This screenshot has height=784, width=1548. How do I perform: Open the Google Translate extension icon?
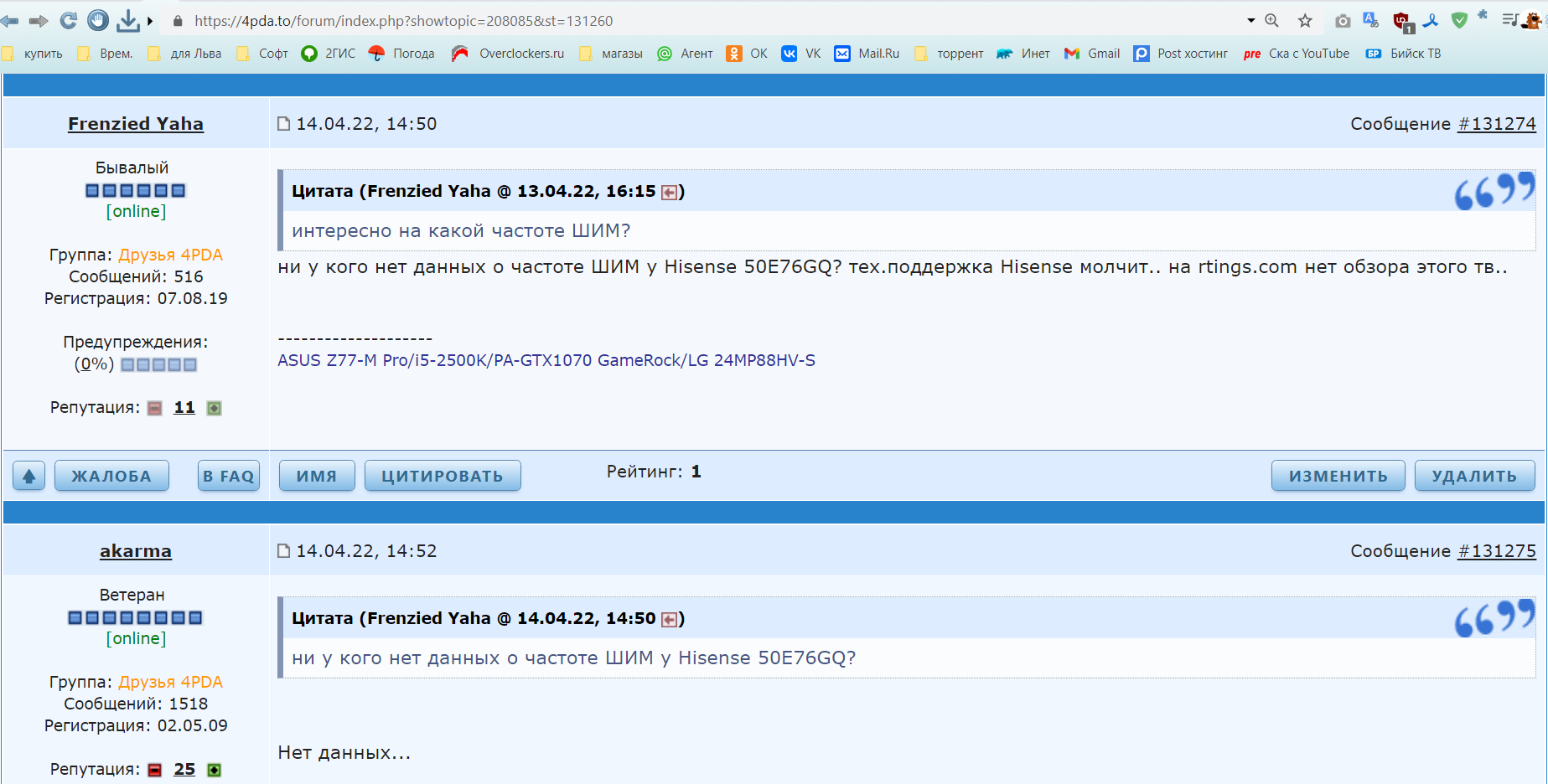point(1371,21)
